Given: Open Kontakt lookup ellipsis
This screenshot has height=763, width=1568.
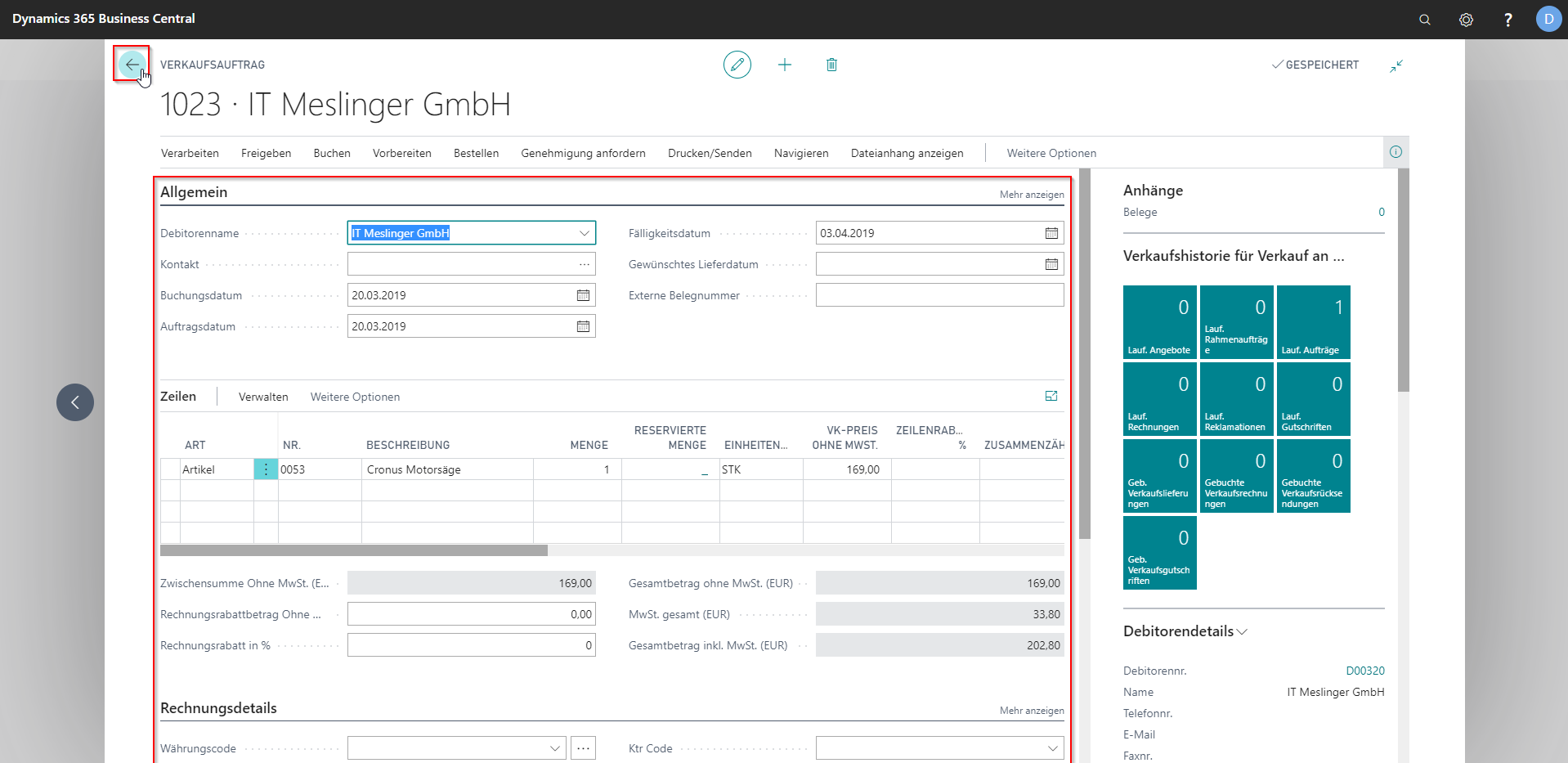Looking at the screenshot, I should 584,264.
